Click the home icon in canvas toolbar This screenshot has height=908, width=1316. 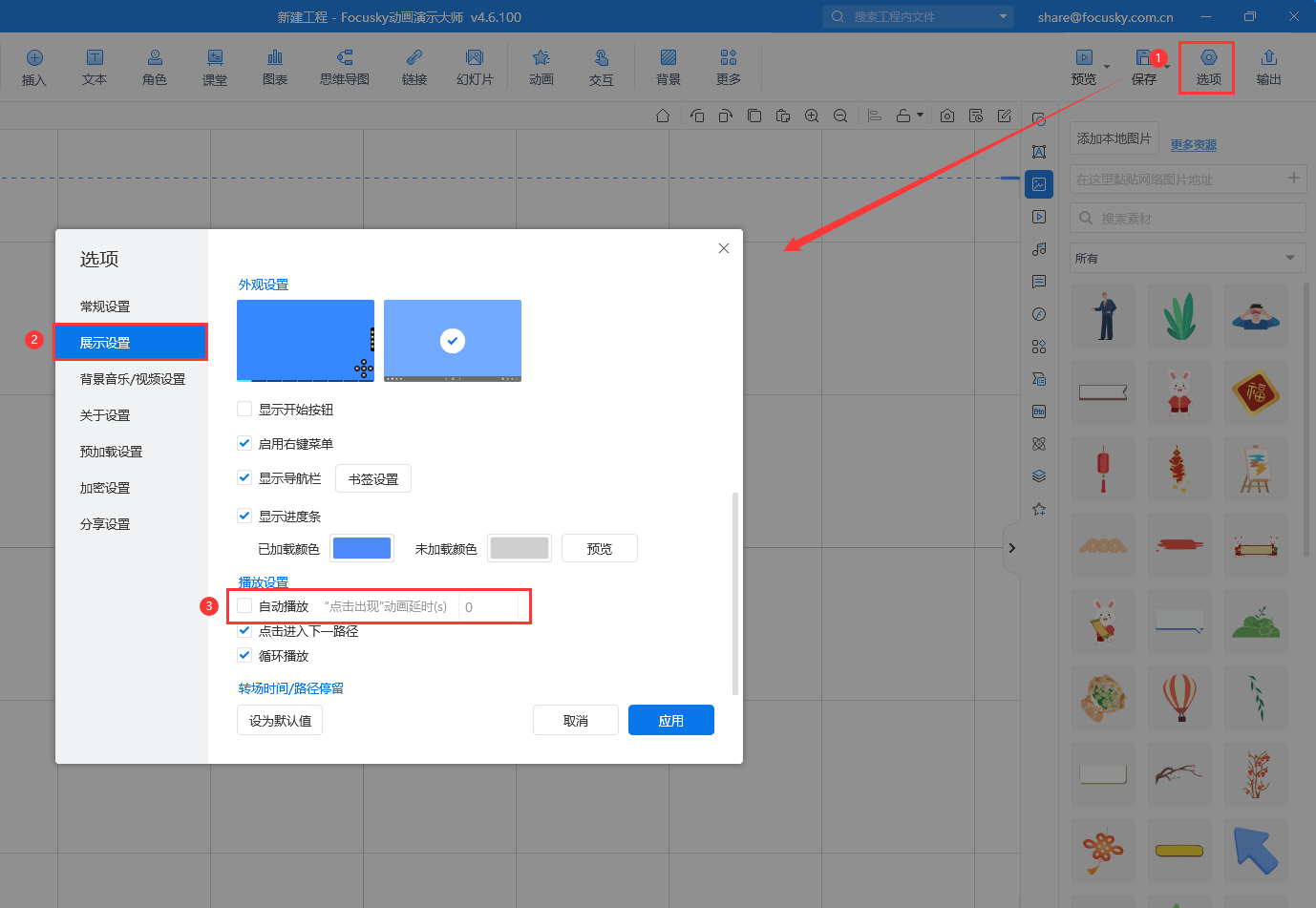663,116
